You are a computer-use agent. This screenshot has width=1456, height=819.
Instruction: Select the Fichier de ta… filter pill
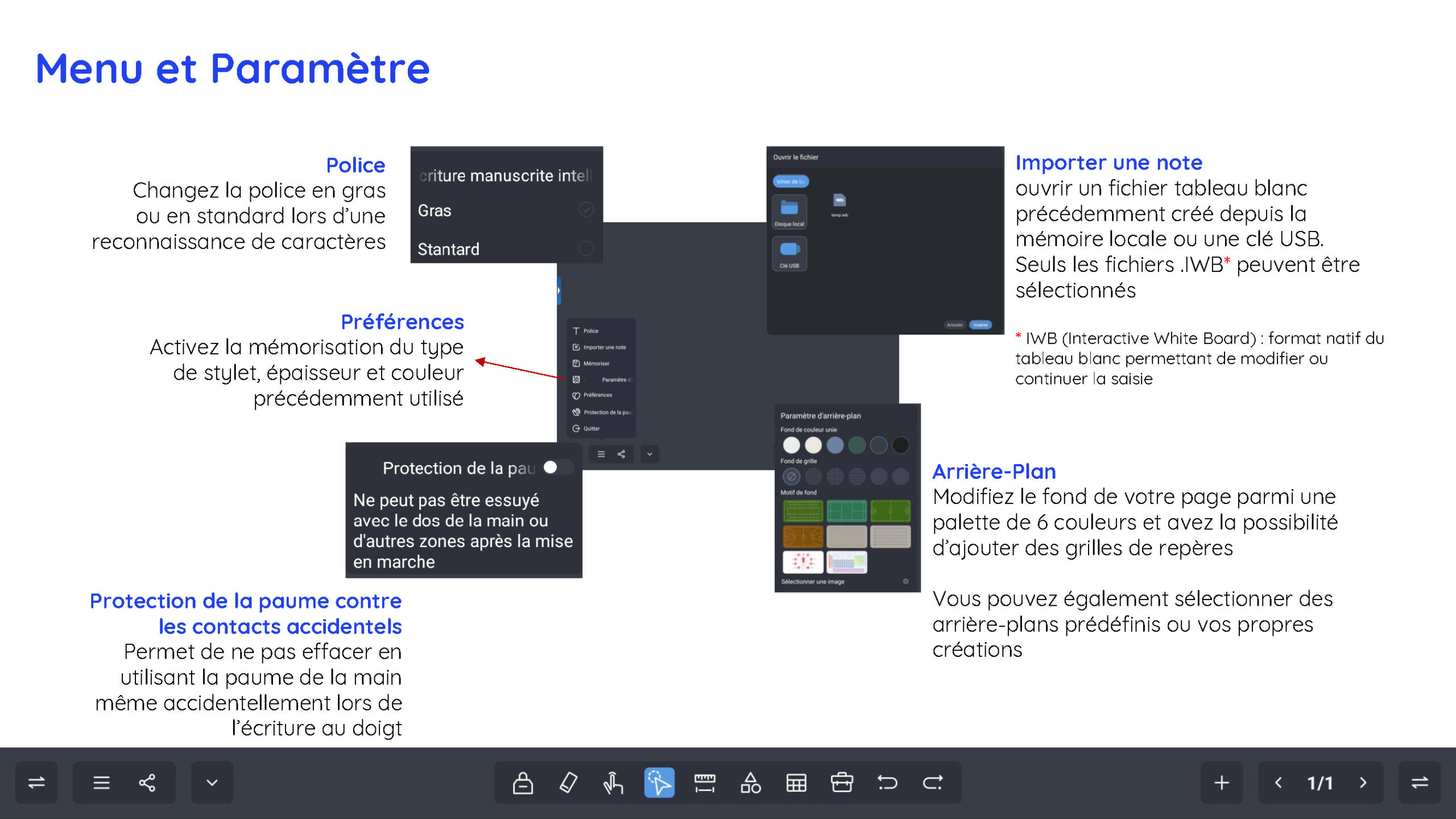(x=791, y=181)
